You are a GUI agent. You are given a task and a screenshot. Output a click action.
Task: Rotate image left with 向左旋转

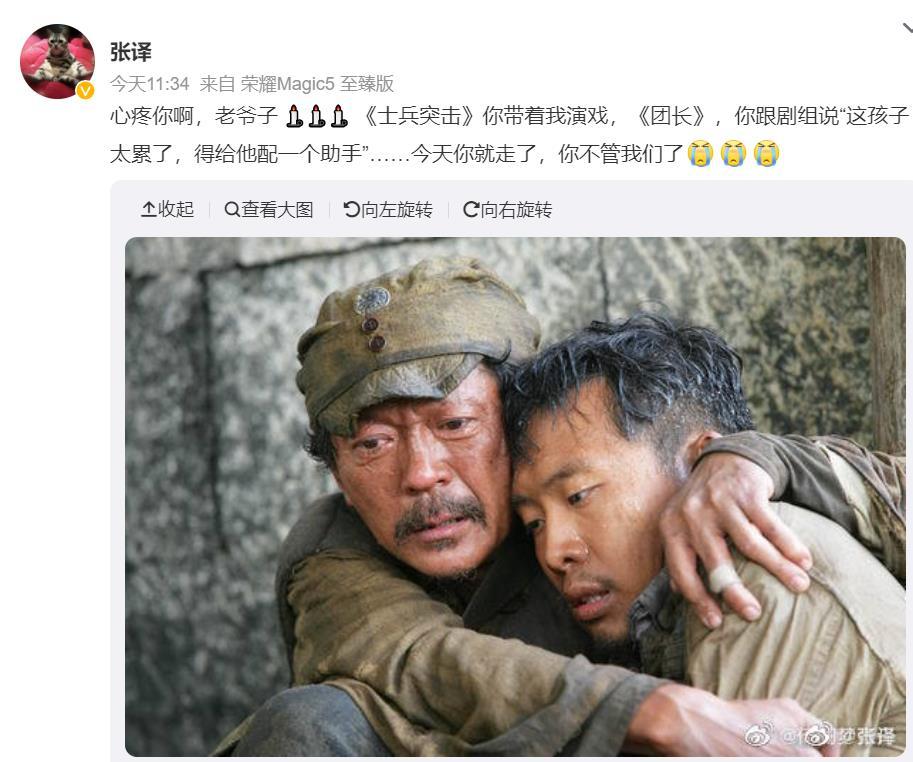(388, 209)
